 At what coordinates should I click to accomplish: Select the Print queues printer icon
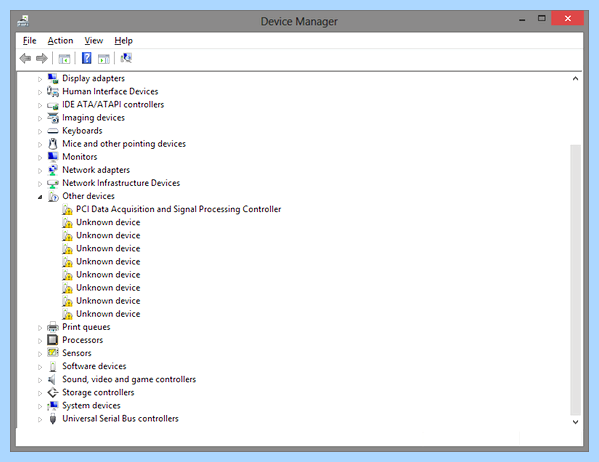(x=53, y=327)
